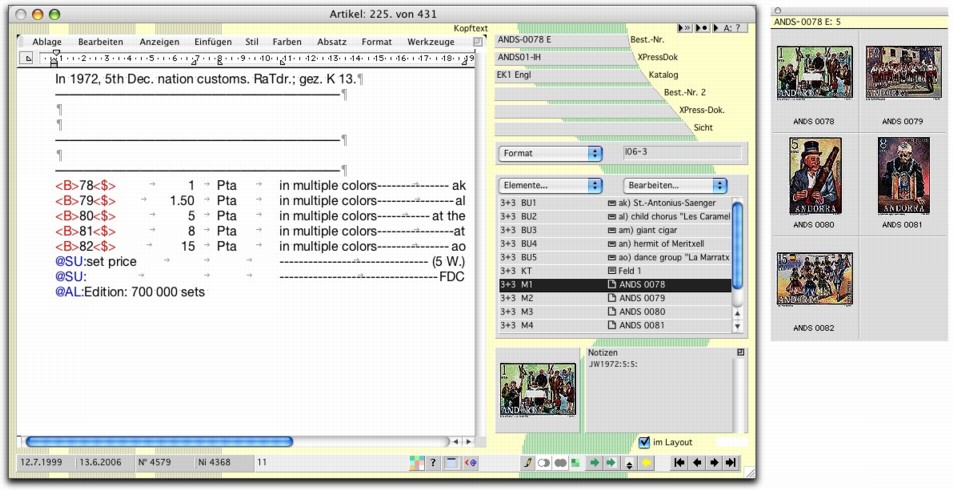Open the Elemente... dropdown
Viewport: 953px width, 490px height.
coord(550,185)
